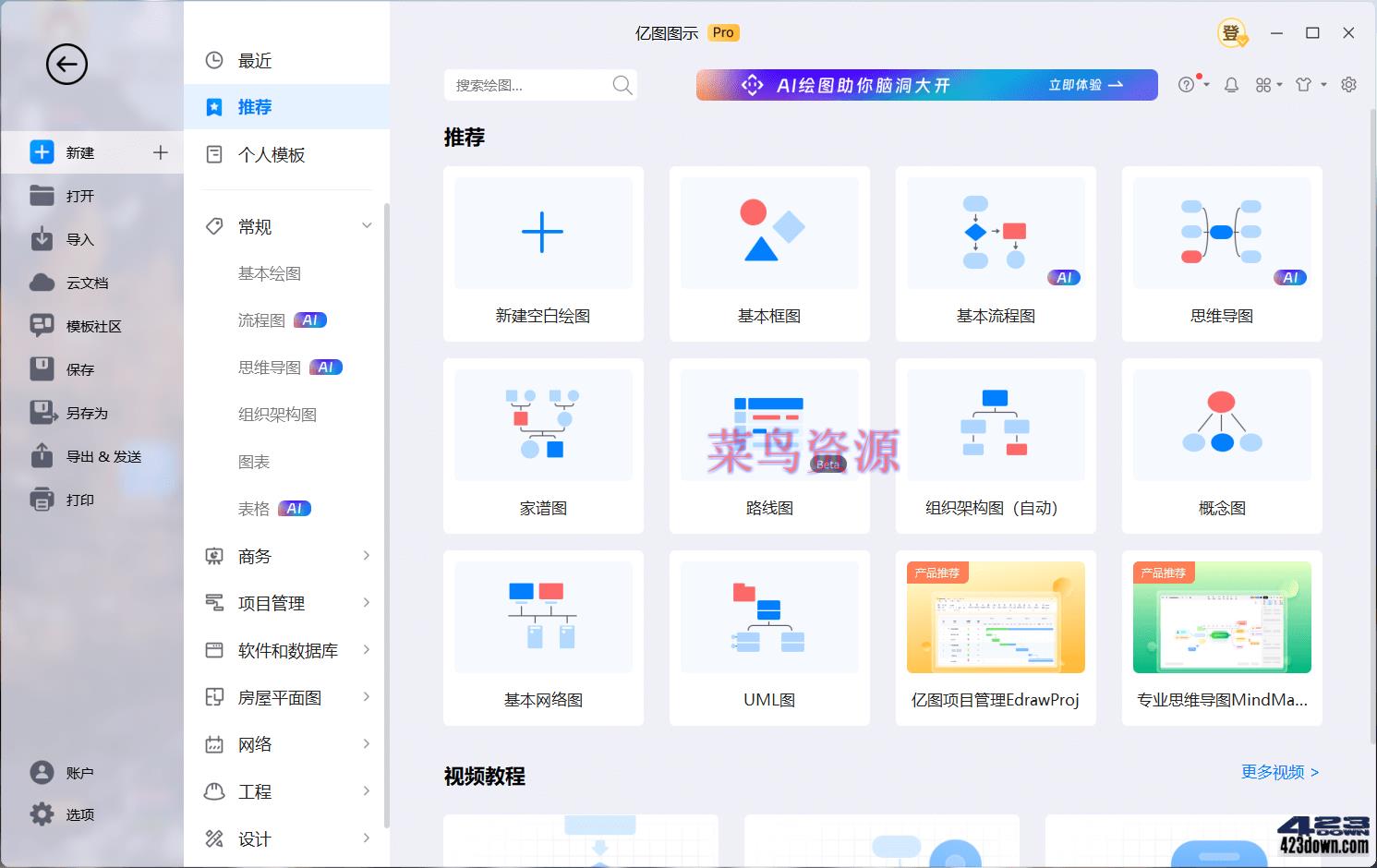This screenshot has height=868, width=1377.
Task: Expand the 常规 category chevron
Action: pyautogui.click(x=367, y=224)
